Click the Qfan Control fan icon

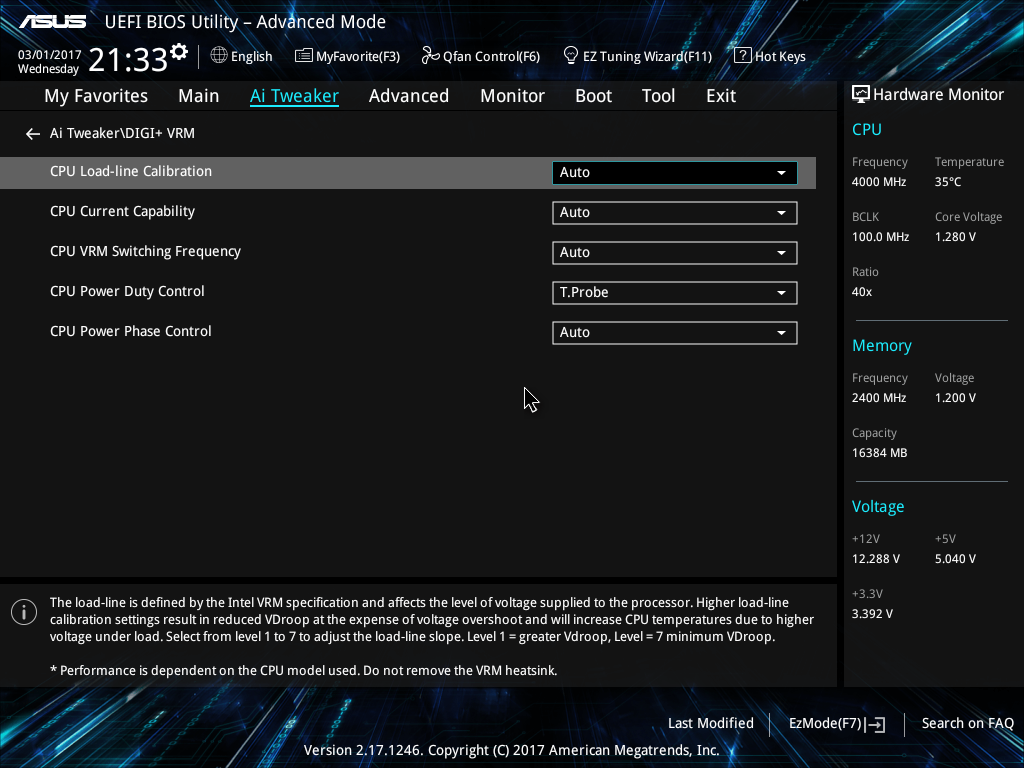pyautogui.click(x=430, y=56)
